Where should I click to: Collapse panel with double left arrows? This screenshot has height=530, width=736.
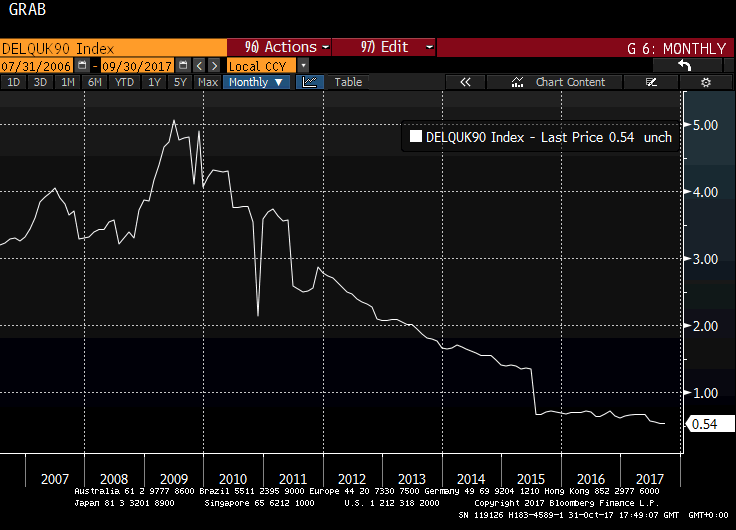465,82
